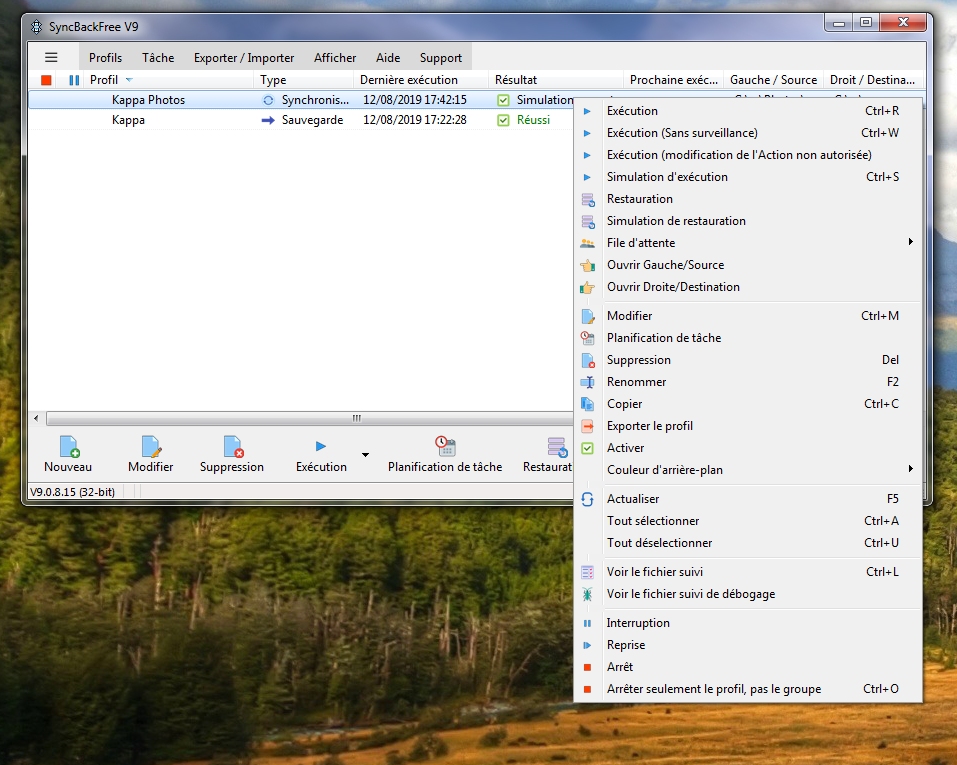
Task: Click the Restauration icon in context menu
Action: [x=588, y=199]
